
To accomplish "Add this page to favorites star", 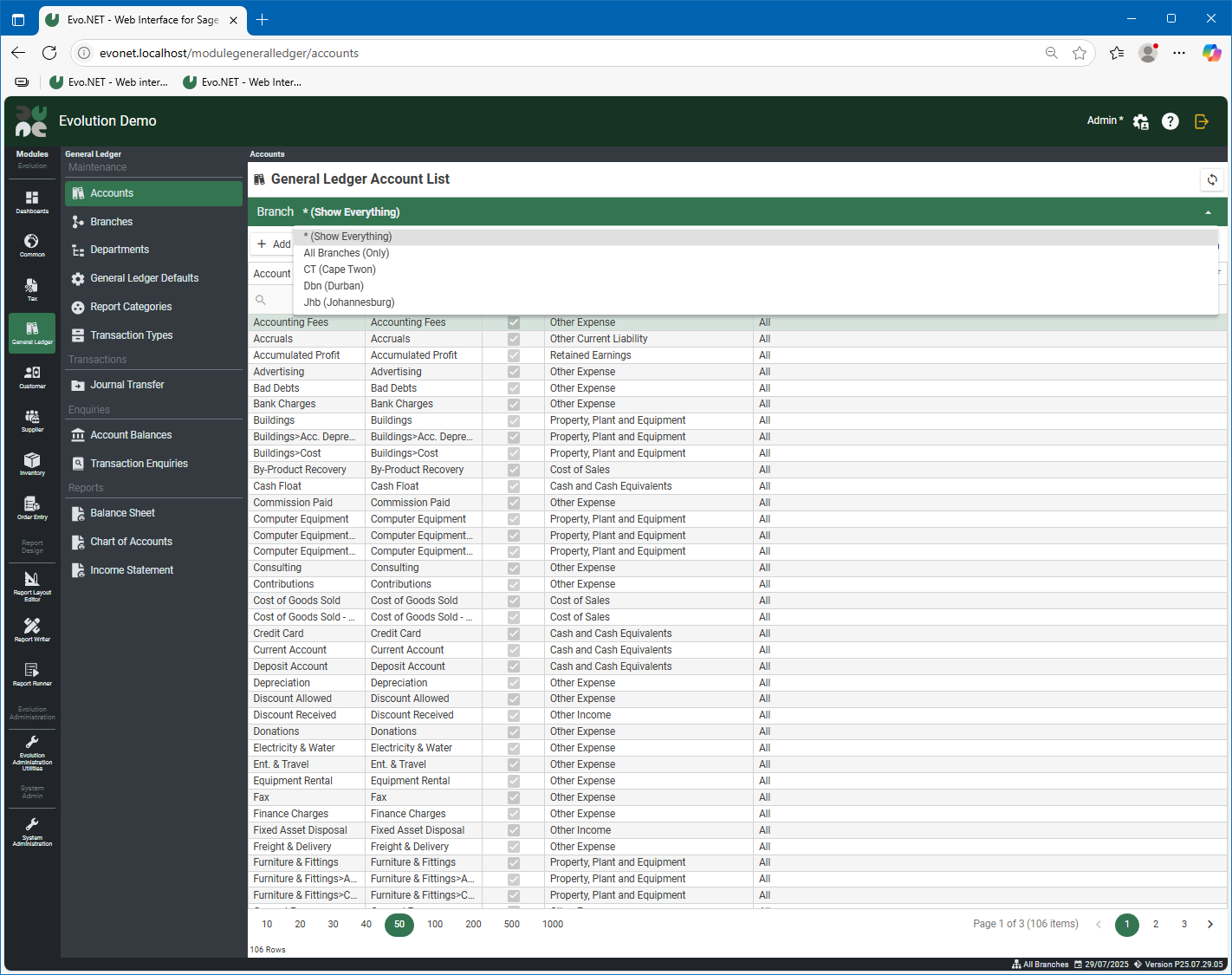I will click(x=1080, y=53).
